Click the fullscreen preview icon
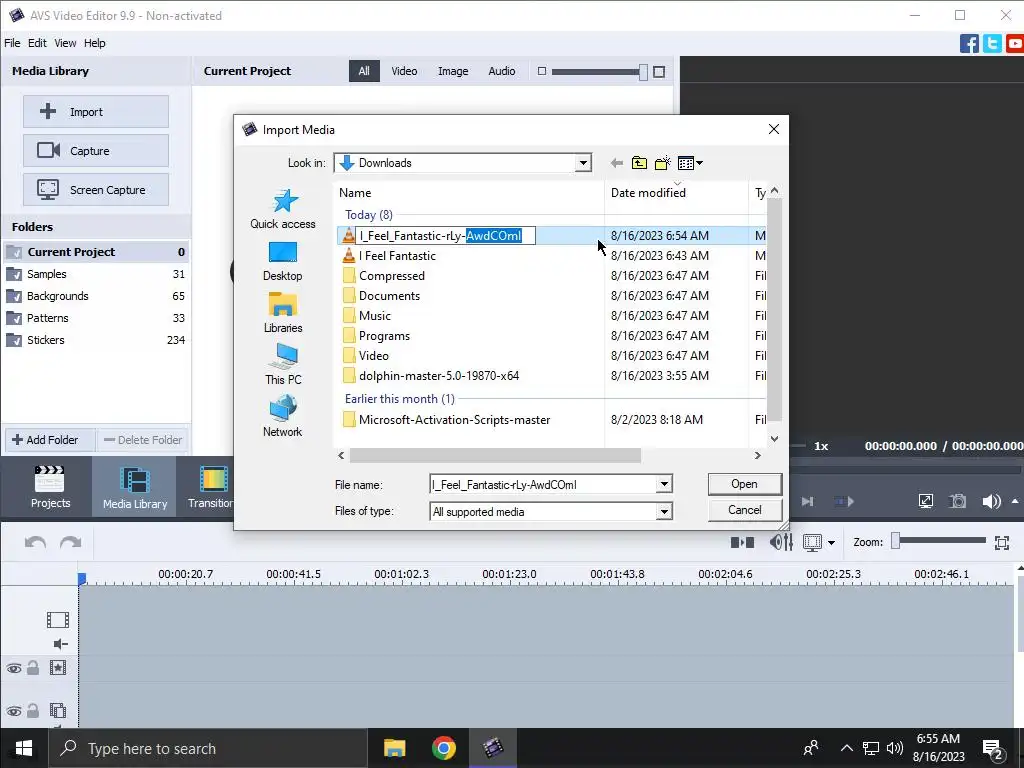 (x=925, y=502)
